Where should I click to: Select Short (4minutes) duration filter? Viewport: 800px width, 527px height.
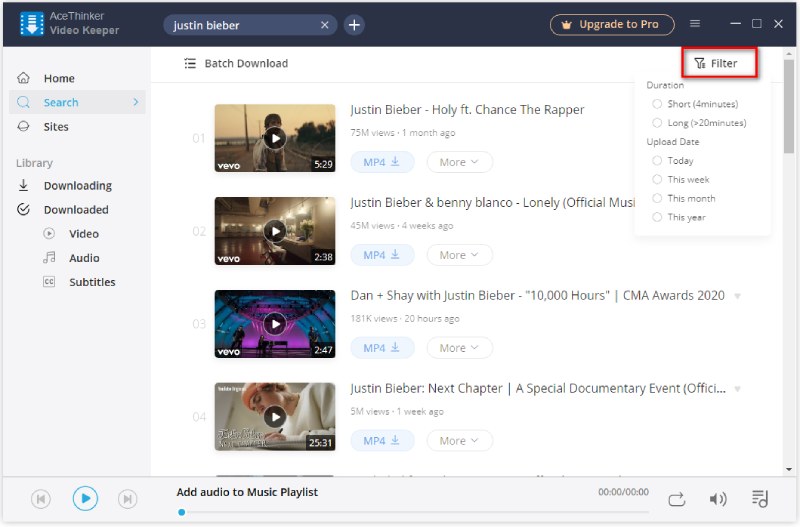[x=695, y=104]
